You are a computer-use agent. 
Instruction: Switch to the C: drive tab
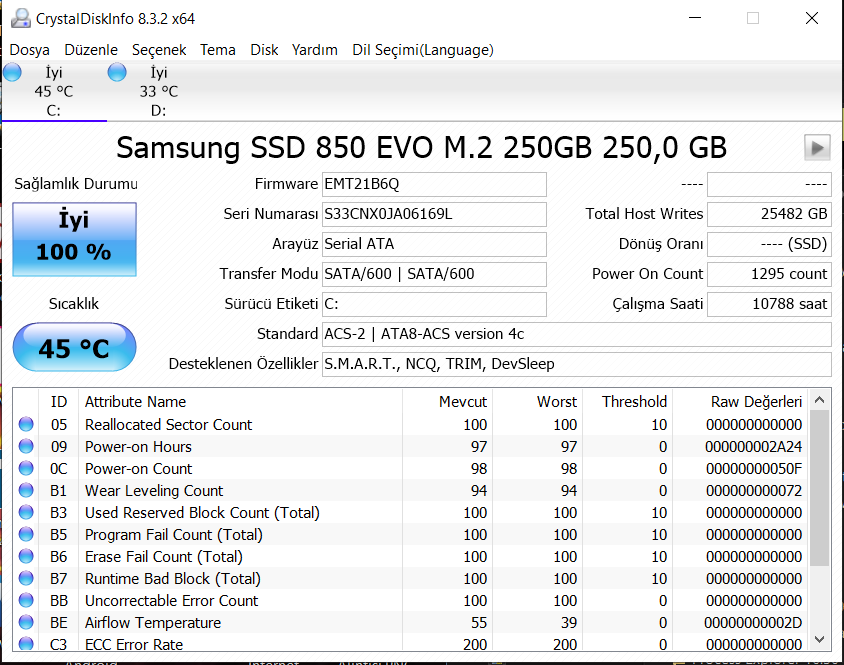(54, 92)
